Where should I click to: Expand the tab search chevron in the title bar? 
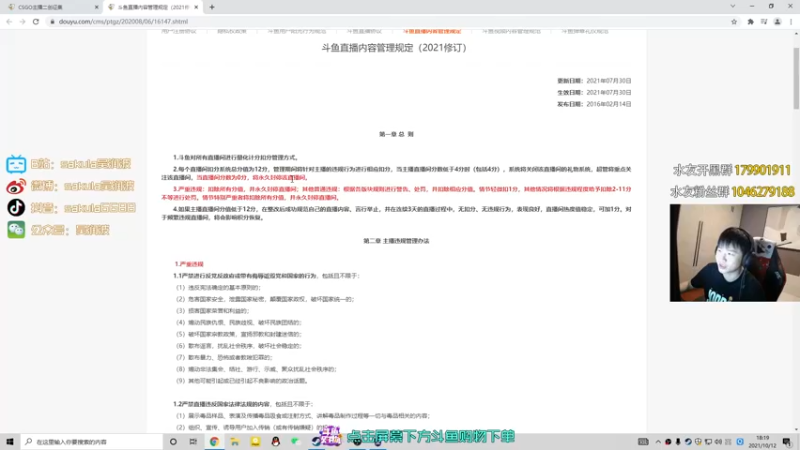coord(733,6)
